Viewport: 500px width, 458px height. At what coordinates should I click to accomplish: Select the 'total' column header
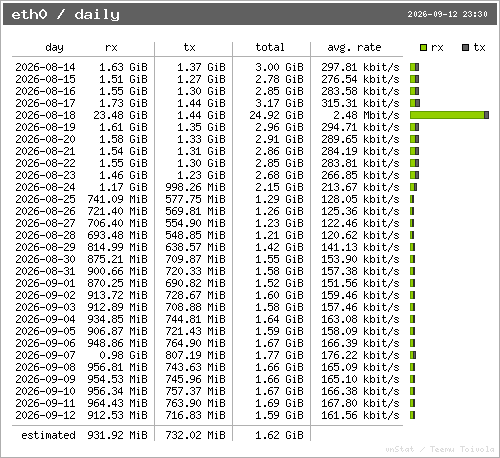[x=270, y=47]
